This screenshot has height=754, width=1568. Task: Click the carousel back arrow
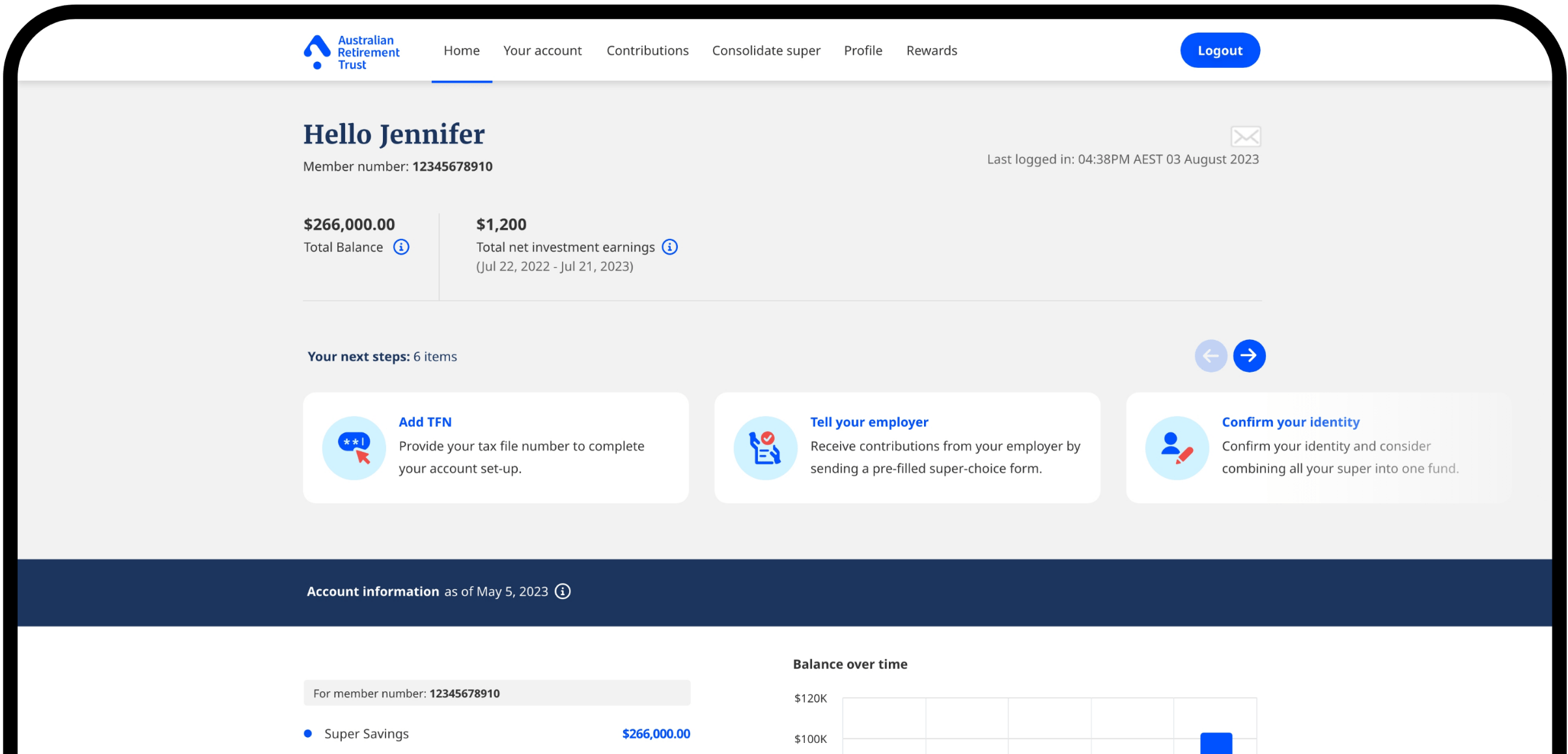click(1211, 356)
